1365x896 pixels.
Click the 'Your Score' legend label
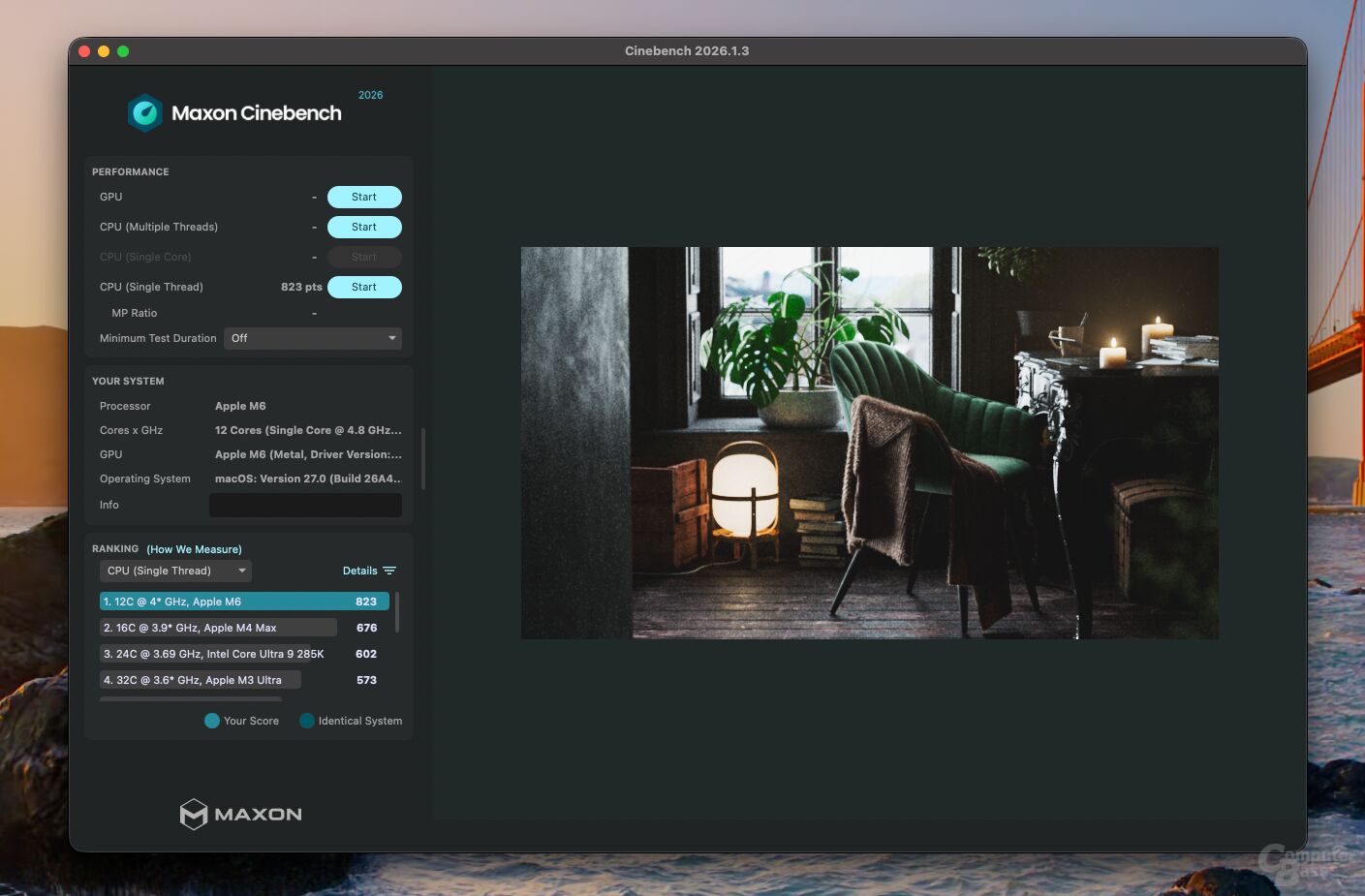[x=251, y=721]
